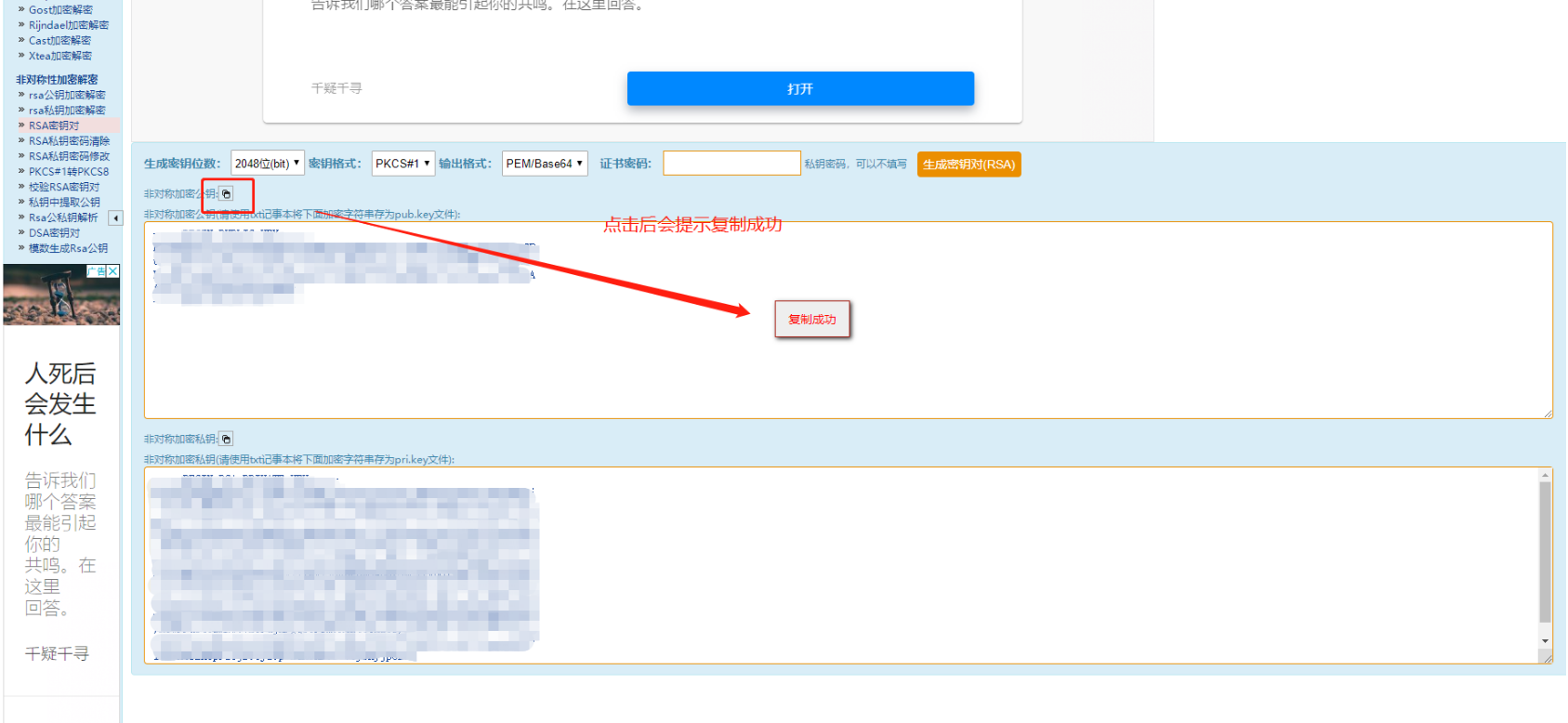The height and width of the screenshot is (723, 1568).
Task: Open Gost加密解密 in the sidebar
Action: (x=60, y=9)
